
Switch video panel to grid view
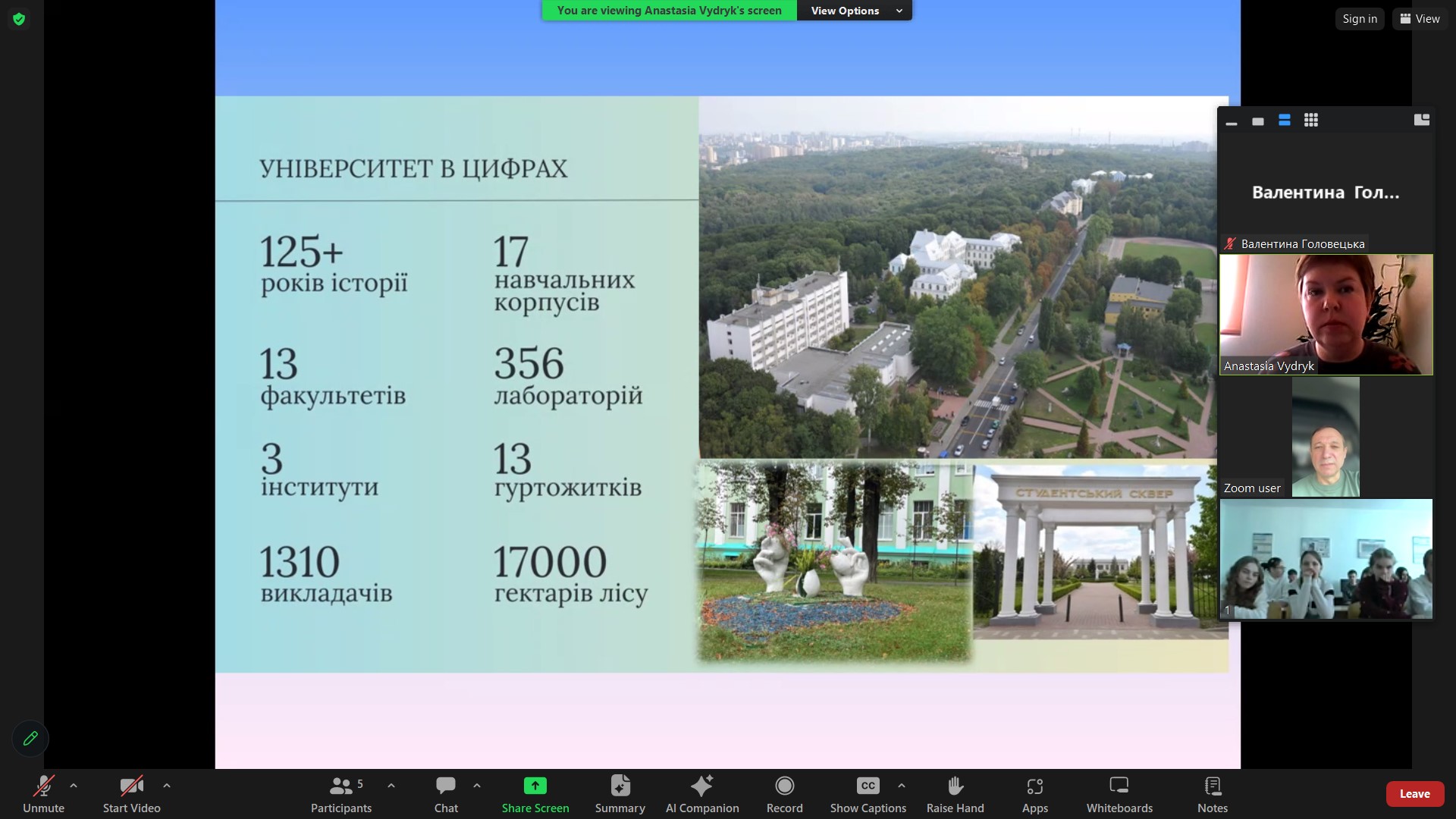[1310, 121]
